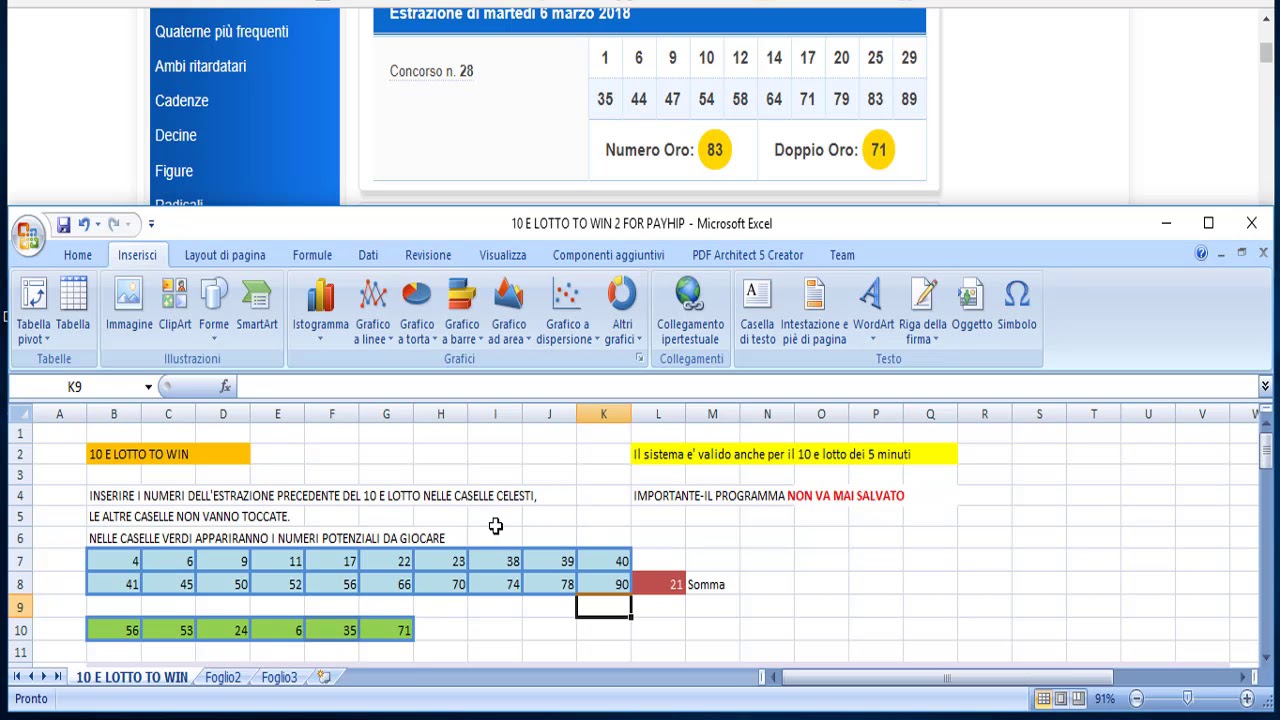Open the Layout di pagina tab
Screen dimensions: 1280x720
point(225,255)
